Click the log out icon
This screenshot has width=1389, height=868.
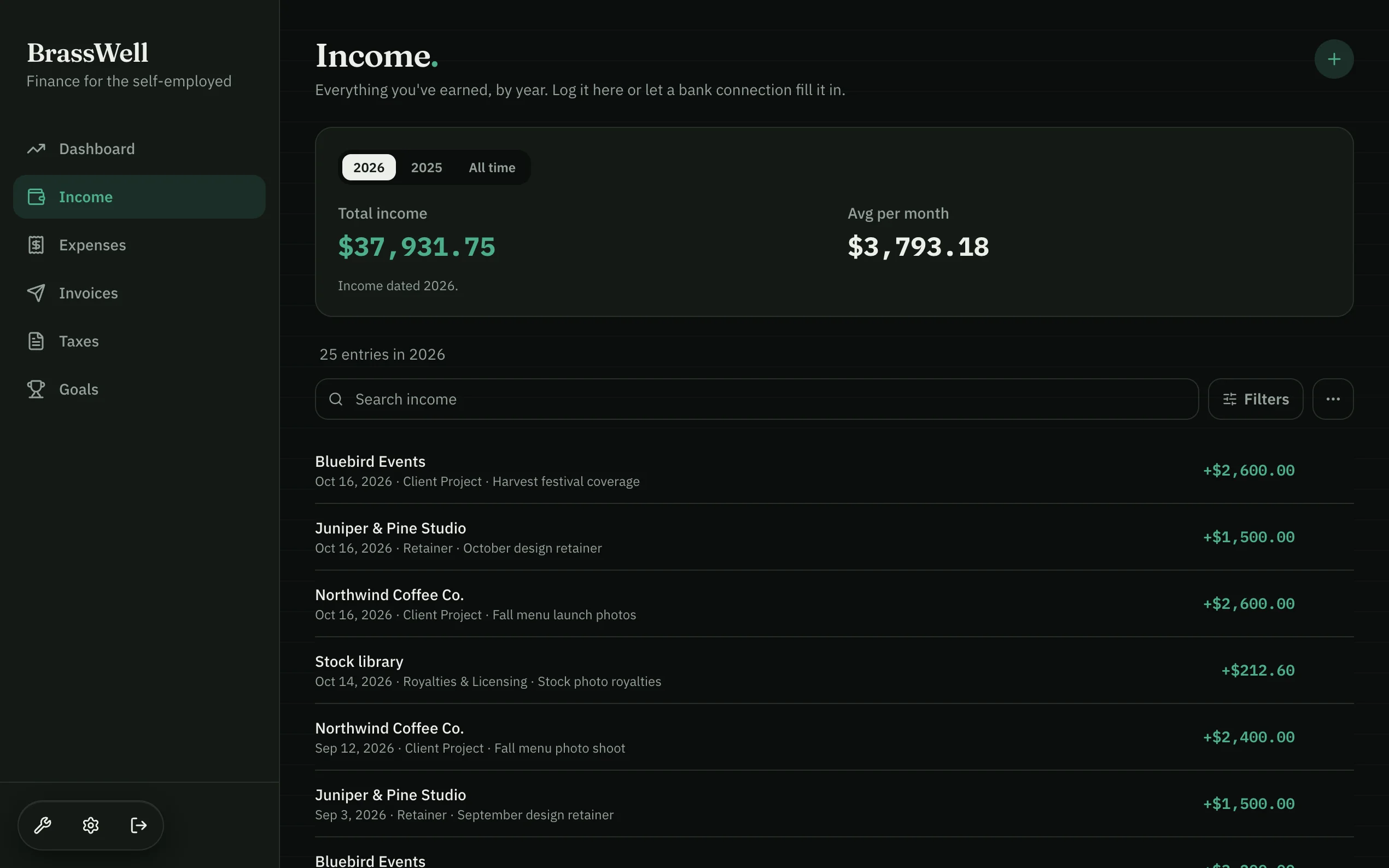139,825
